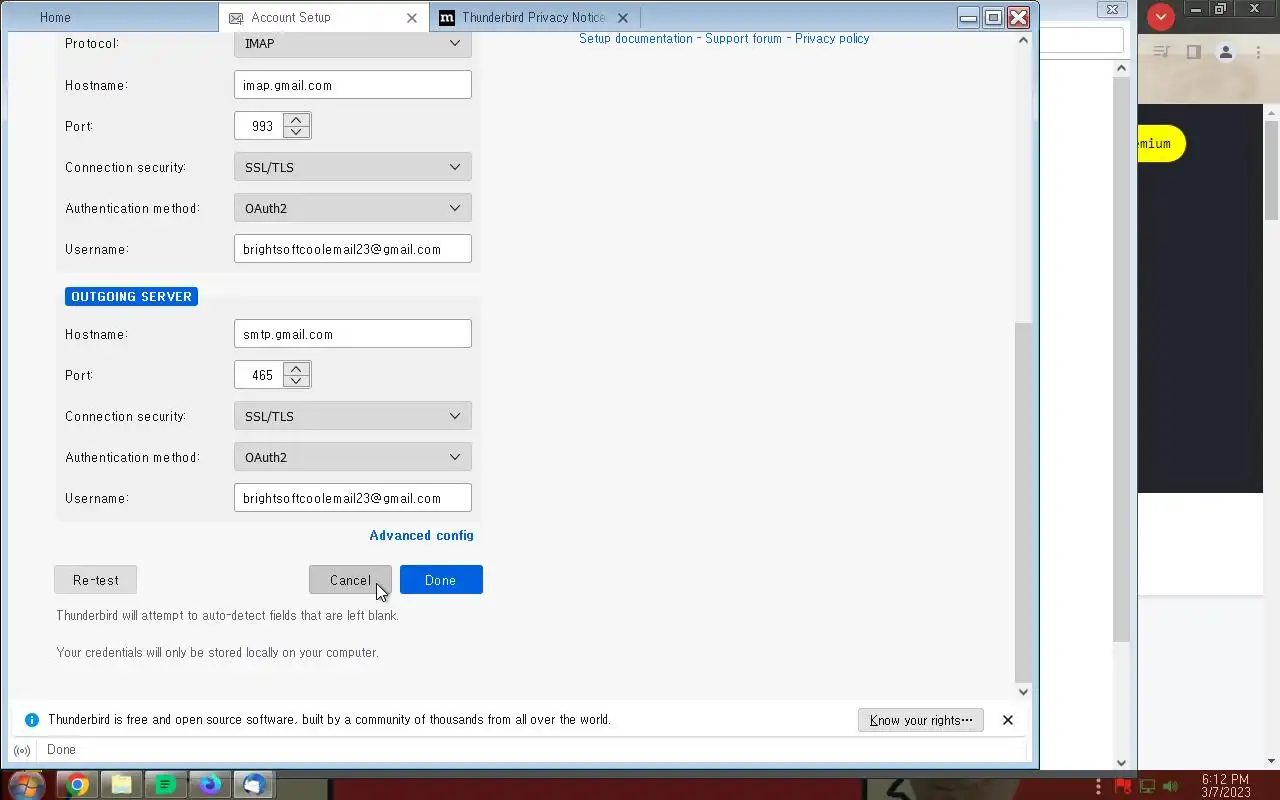Open the Advanced config link
The height and width of the screenshot is (800, 1280).
pos(421,535)
